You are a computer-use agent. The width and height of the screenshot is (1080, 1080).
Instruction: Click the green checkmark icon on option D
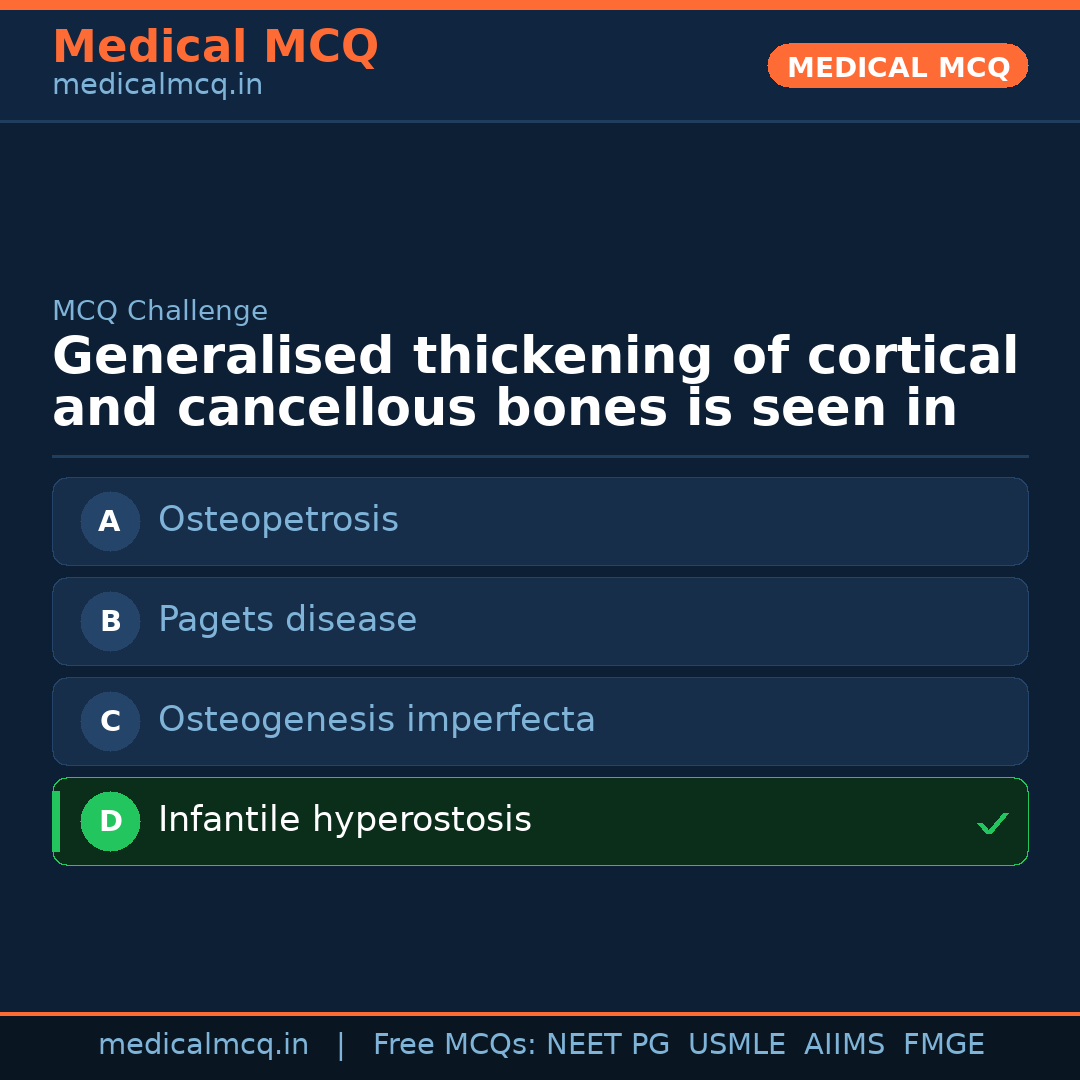(x=992, y=823)
